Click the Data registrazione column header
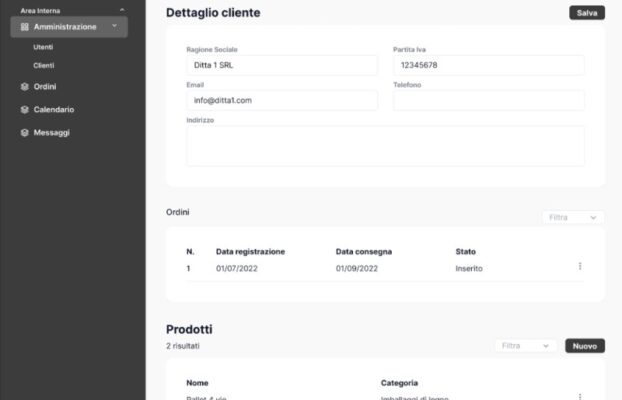Viewport: 622px width, 400px height. point(250,251)
